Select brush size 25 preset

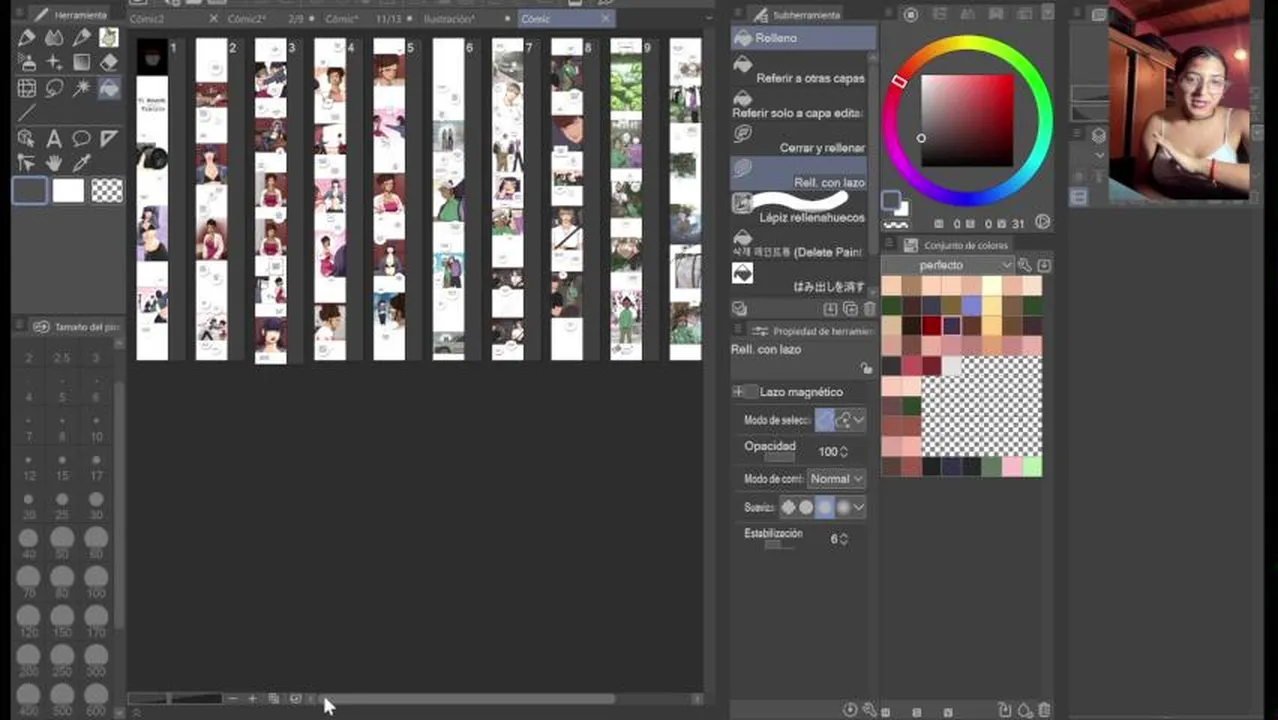[x=62, y=501]
